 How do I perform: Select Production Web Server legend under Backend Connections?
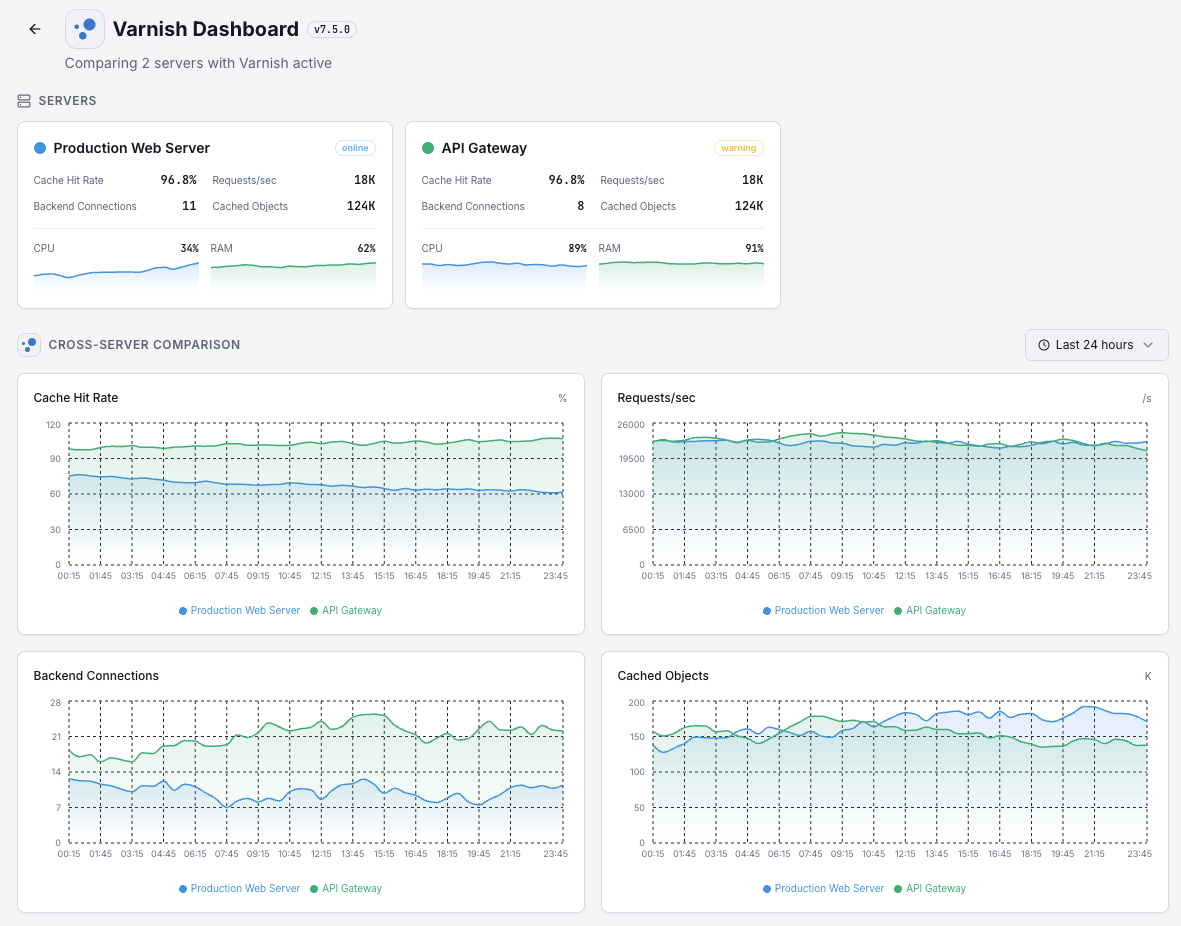(x=239, y=888)
